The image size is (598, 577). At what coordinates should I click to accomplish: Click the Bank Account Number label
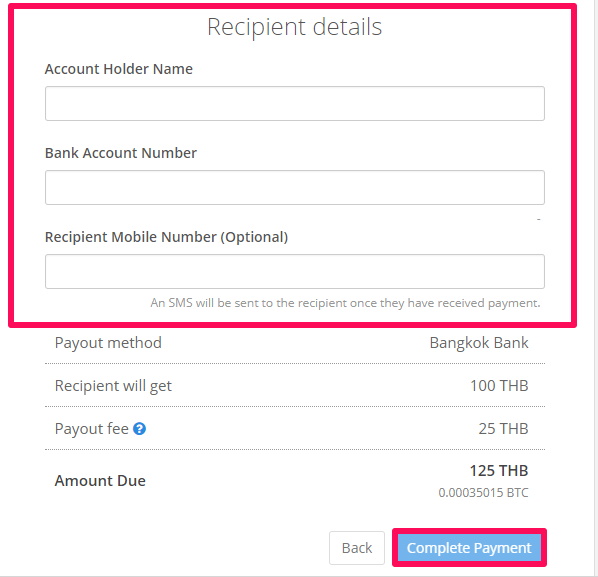click(x=121, y=153)
